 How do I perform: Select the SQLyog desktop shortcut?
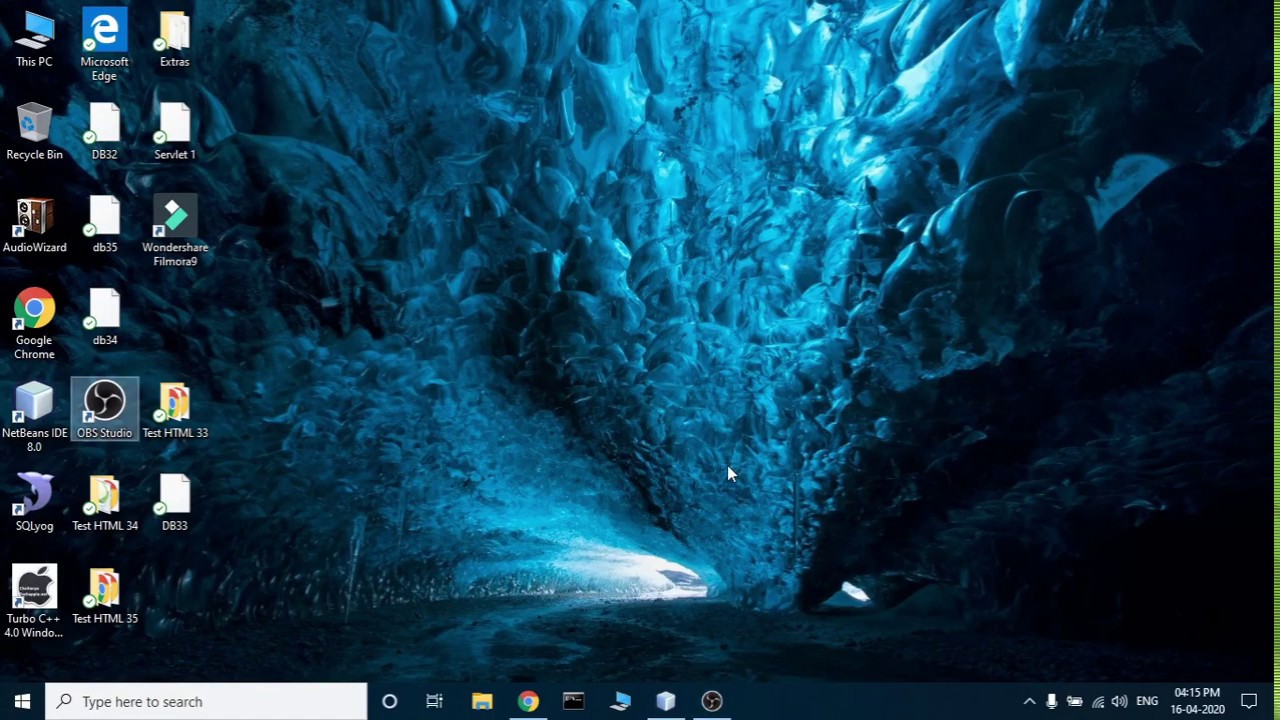point(34,504)
